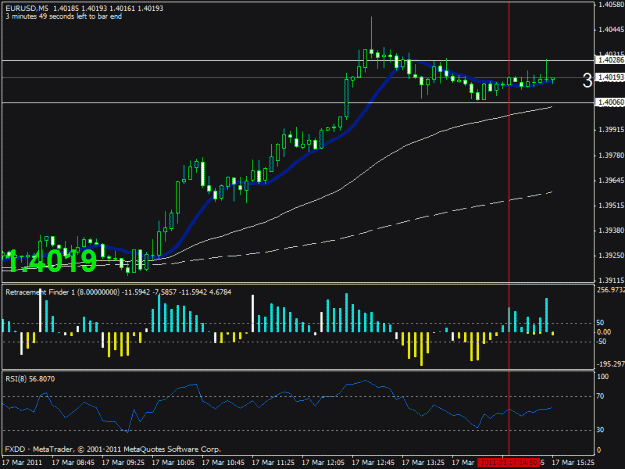Click the red date marker on time axis
Viewport: 625px width, 469px height.
pos(509,462)
